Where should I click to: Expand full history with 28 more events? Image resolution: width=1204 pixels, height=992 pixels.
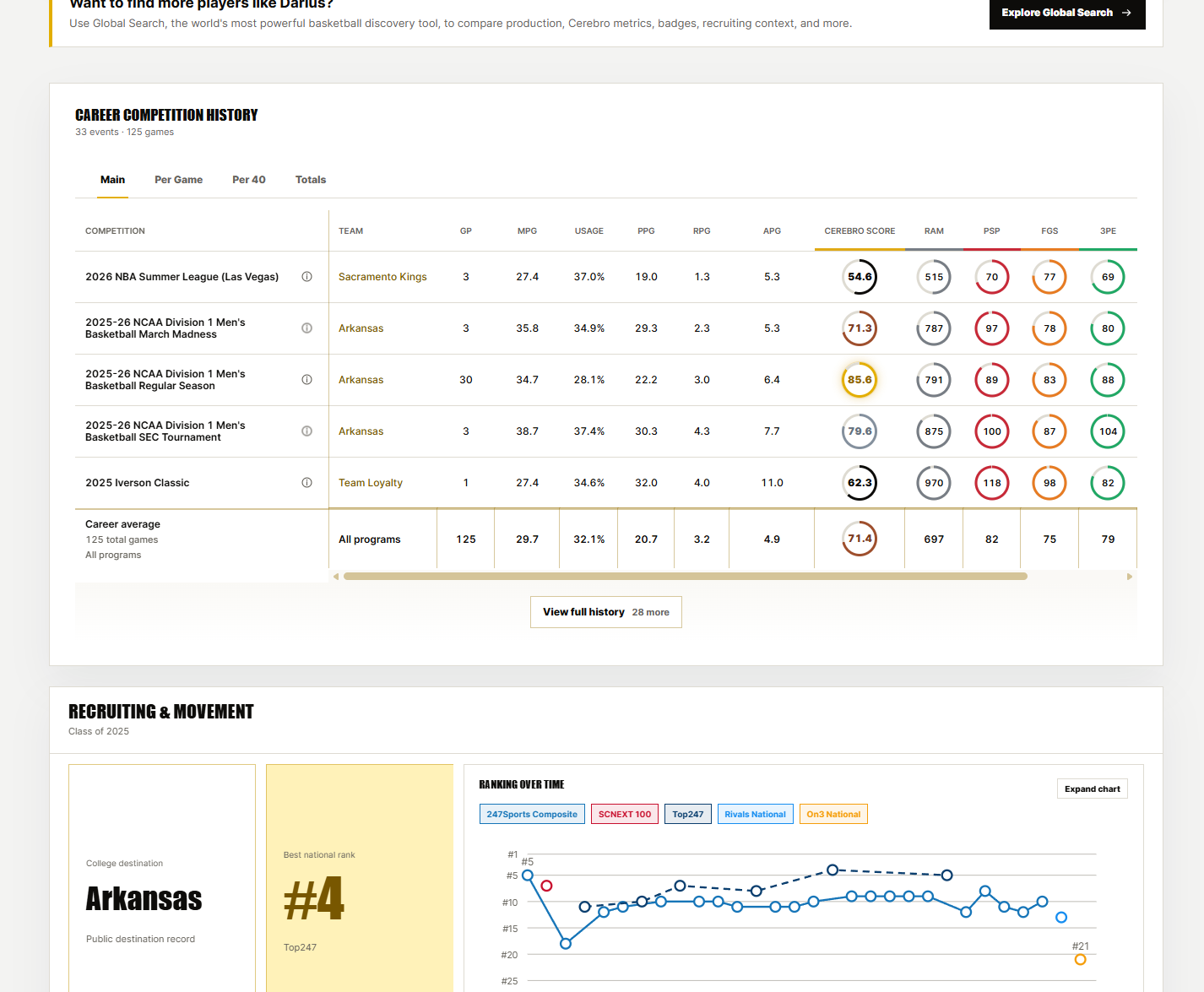(606, 612)
